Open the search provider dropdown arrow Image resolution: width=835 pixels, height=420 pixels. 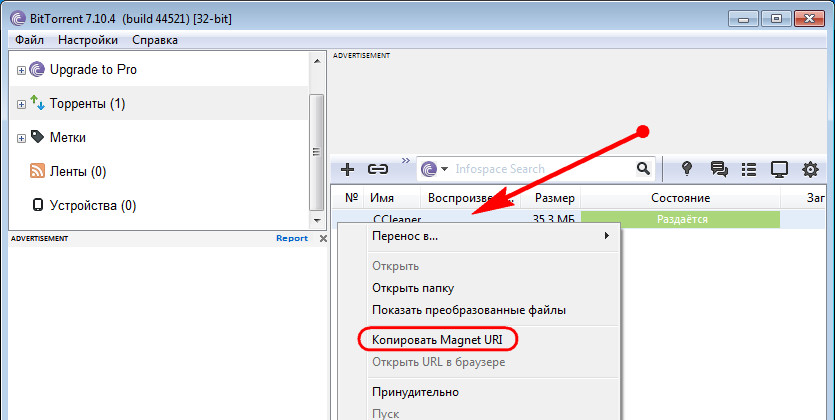point(445,169)
